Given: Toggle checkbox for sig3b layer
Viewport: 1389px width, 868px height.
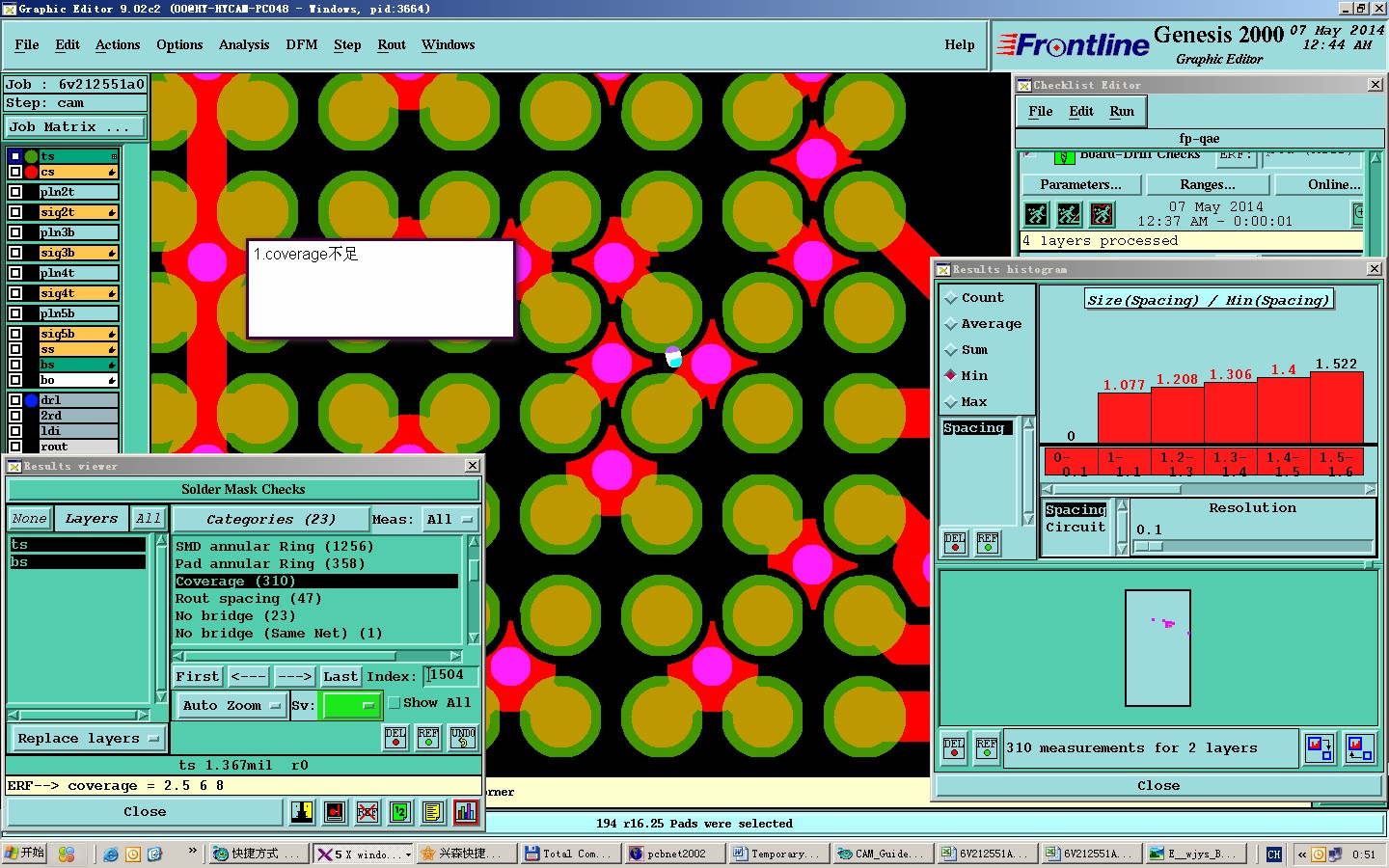Looking at the screenshot, I should click(14, 253).
